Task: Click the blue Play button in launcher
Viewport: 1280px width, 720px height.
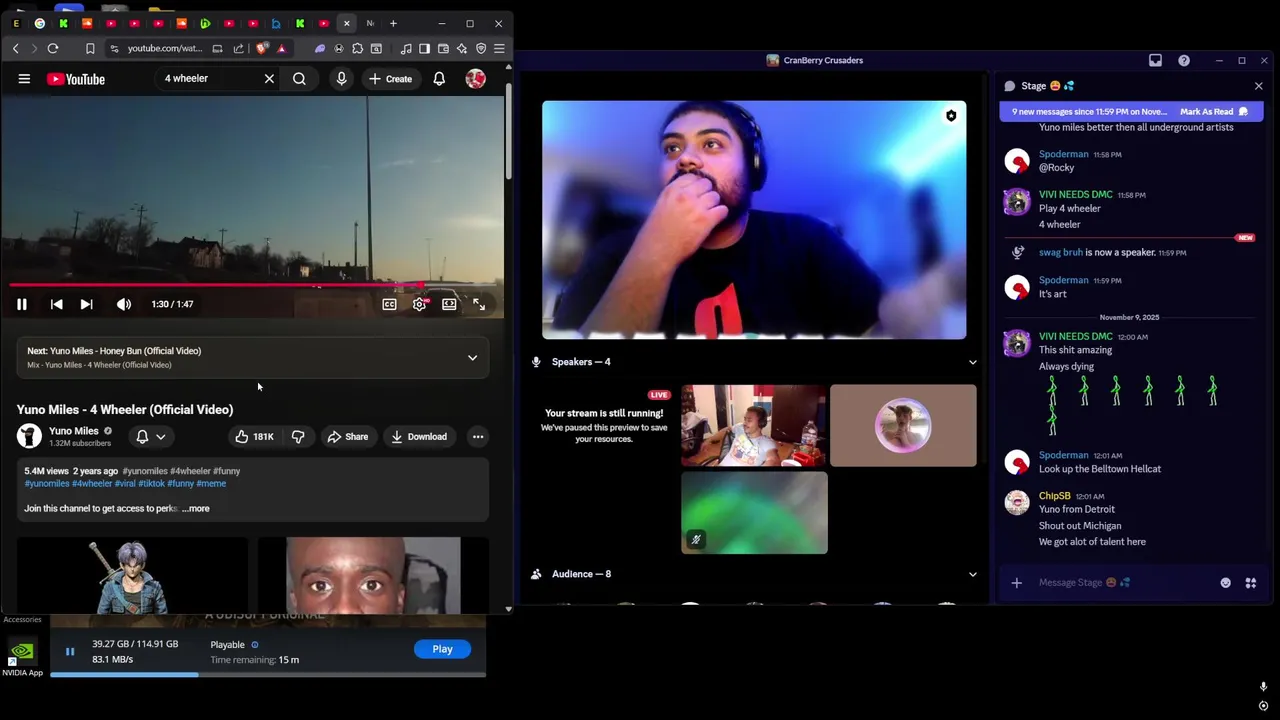Action: [x=442, y=649]
